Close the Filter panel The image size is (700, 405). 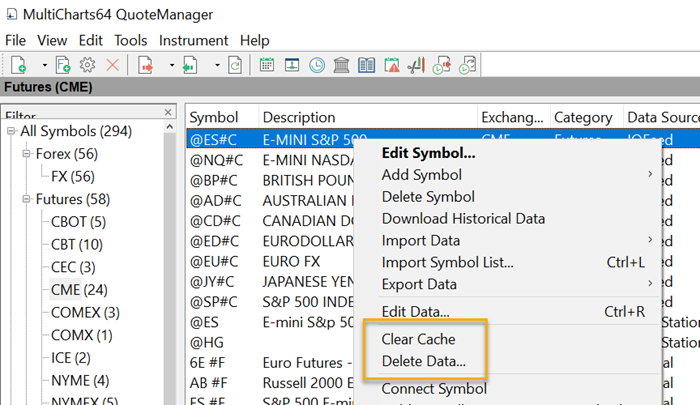(x=168, y=112)
